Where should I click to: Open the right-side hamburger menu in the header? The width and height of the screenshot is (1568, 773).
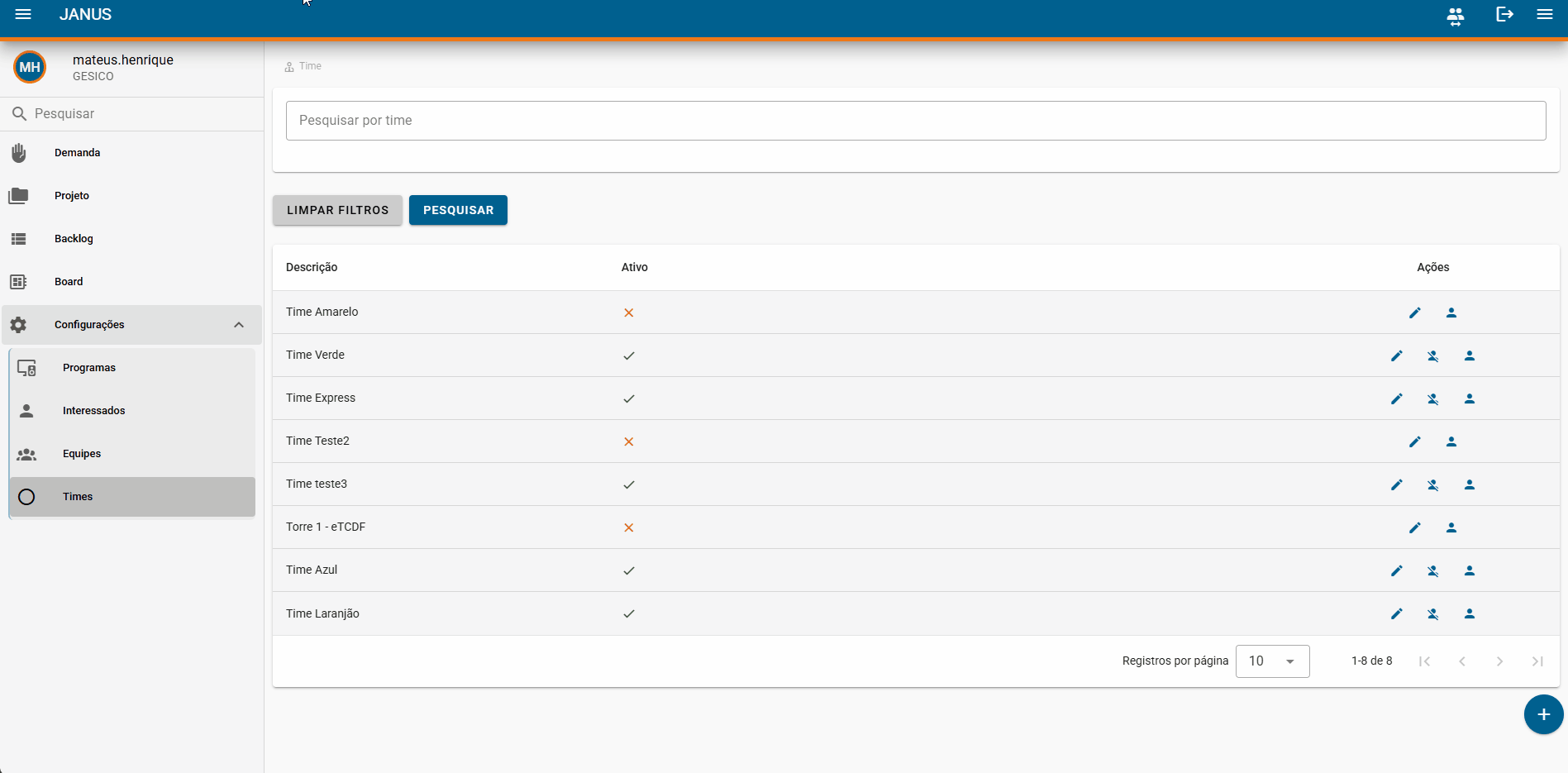(x=1544, y=14)
